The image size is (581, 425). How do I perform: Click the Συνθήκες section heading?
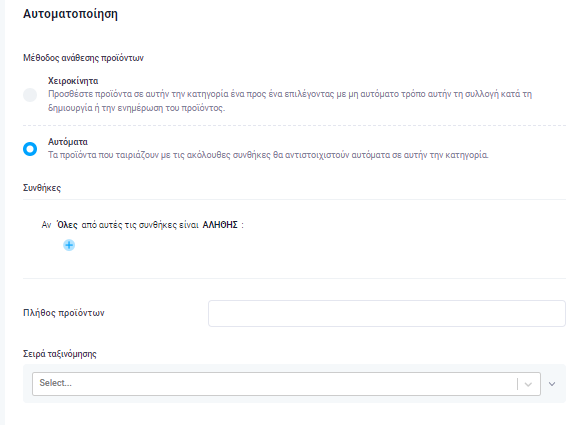point(42,188)
